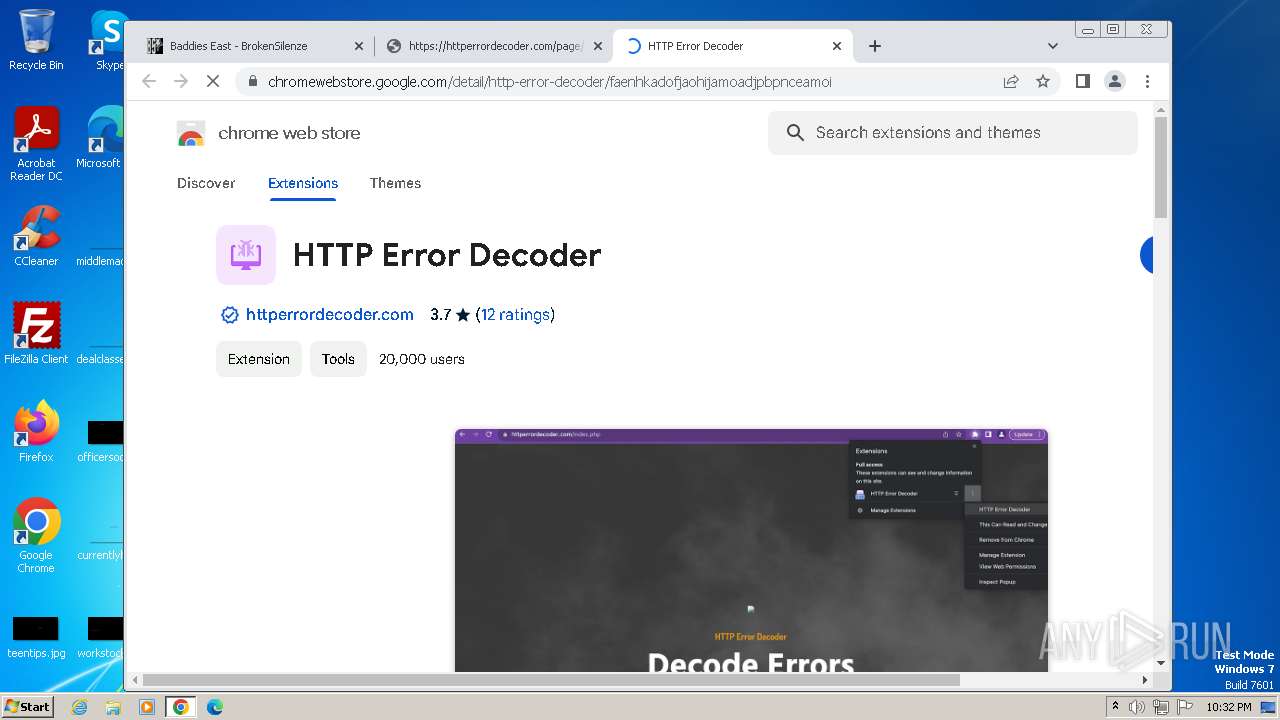Click the extension screenshot preview
Screen dimensions: 1280x720
coord(751,550)
